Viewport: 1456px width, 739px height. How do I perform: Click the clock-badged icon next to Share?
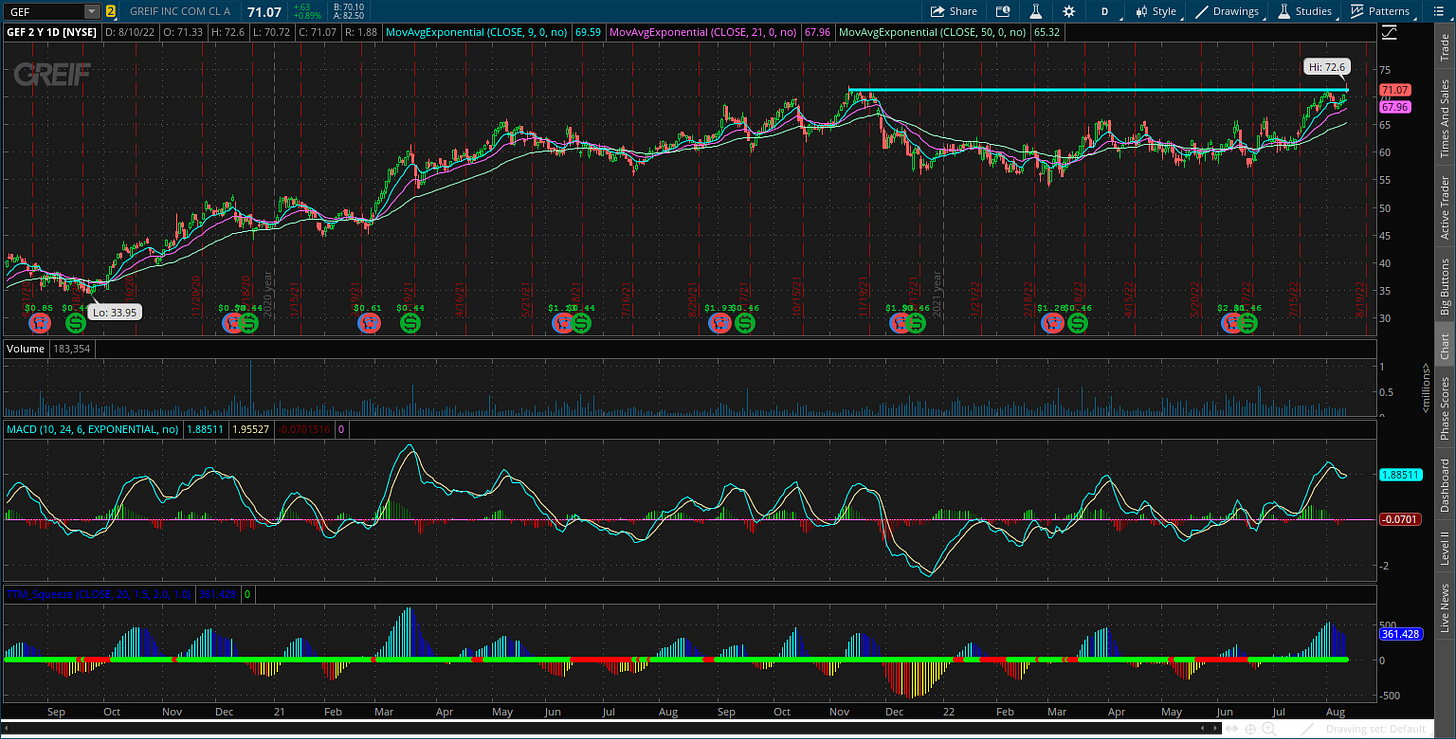(1003, 11)
